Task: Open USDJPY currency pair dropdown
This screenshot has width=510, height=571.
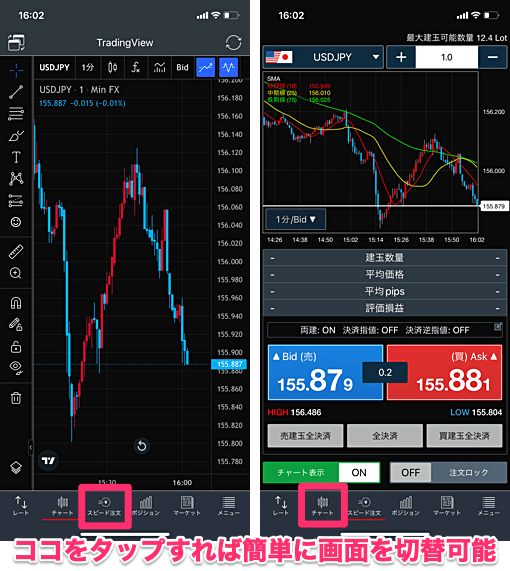Action: click(x=323, y=57)
